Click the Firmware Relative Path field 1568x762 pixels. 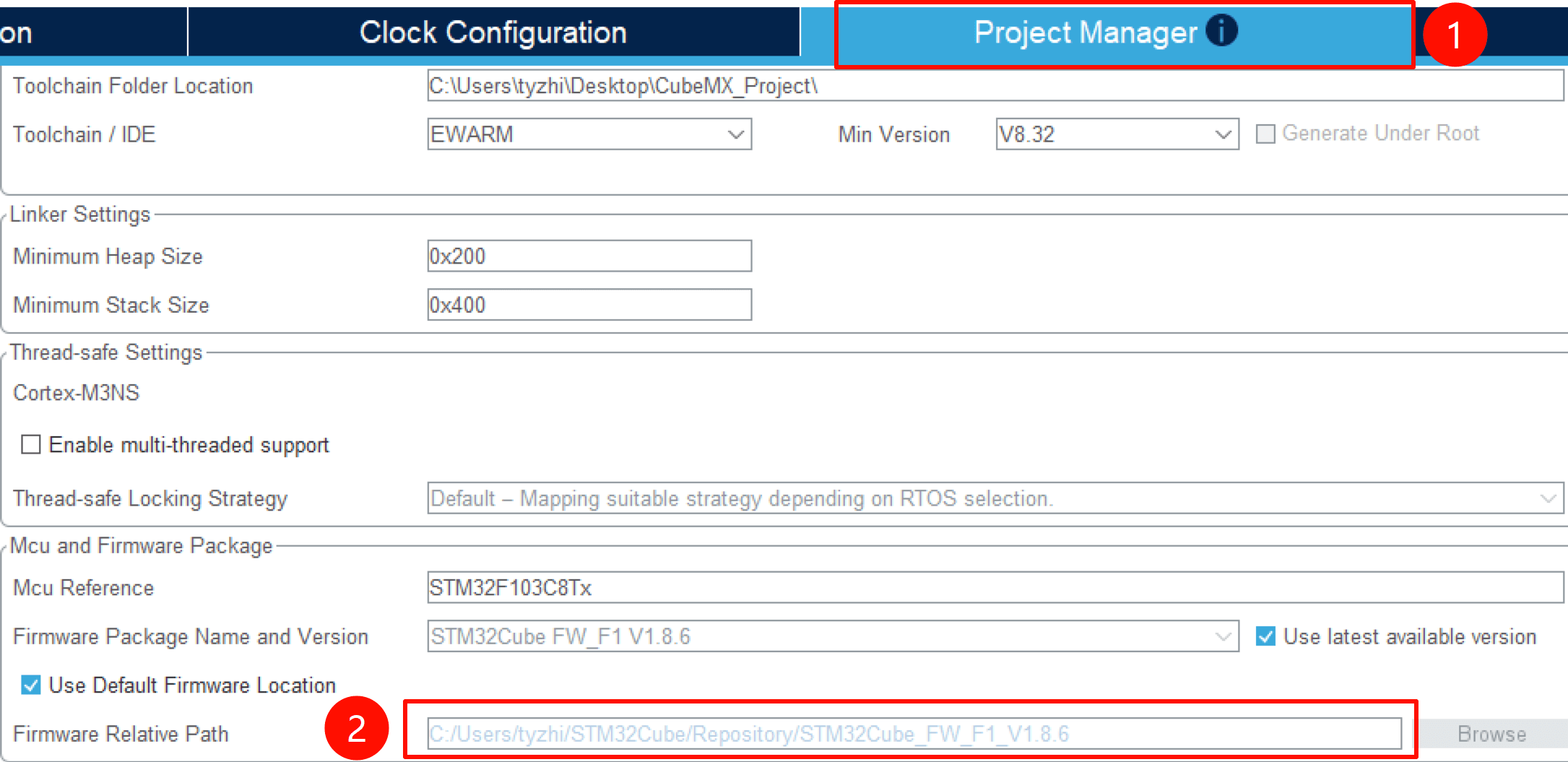(914, 734)
